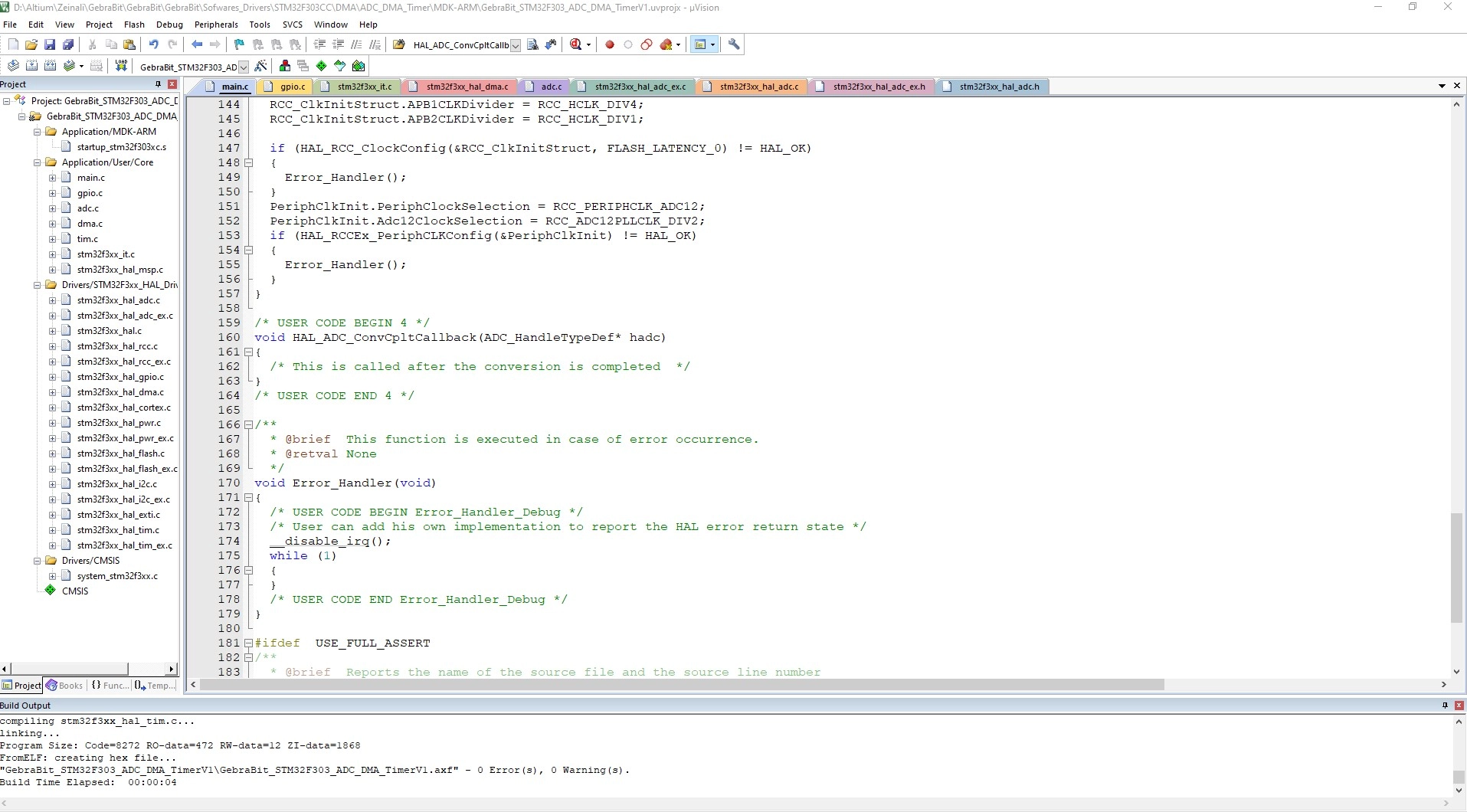Screen dimensions: 1467x812
Task: Select tim.c in the project tree
Action: 87,239
